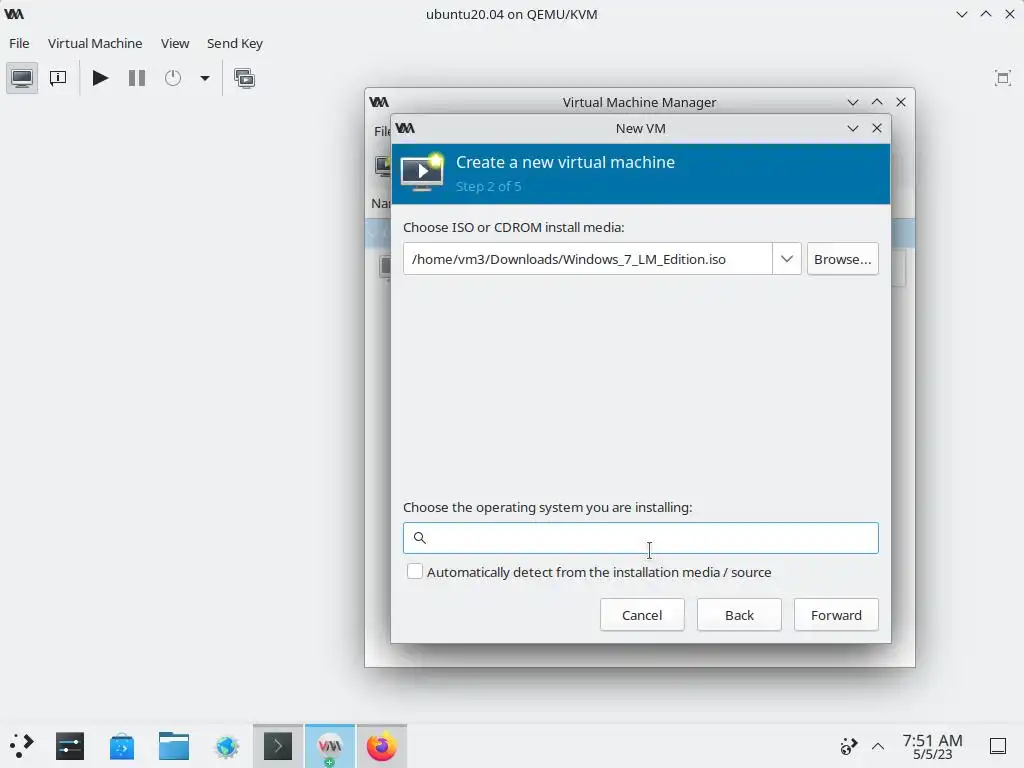Screen dimensions: 1024x768
Task: Focus the operating system search field
Action: pyautogui.click(x=641, y=538)
